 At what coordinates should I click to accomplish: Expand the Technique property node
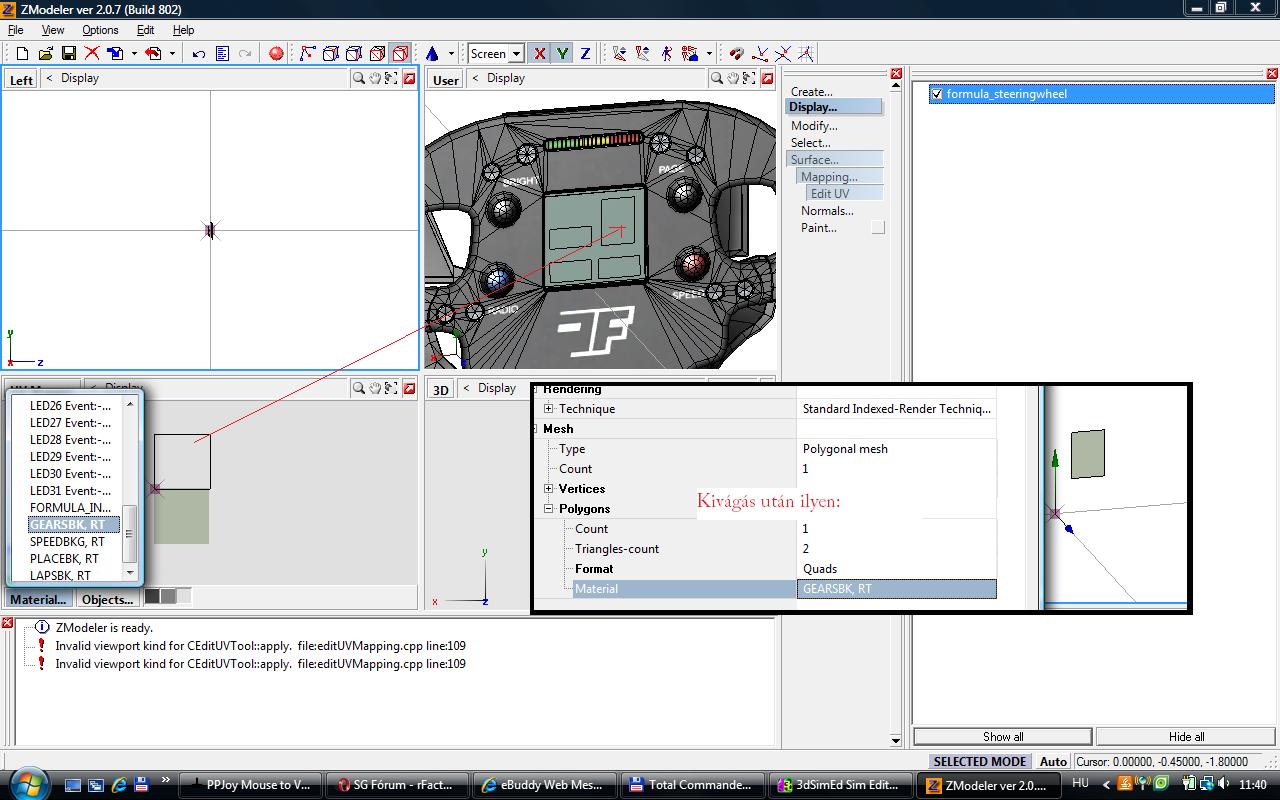point(549,409)
